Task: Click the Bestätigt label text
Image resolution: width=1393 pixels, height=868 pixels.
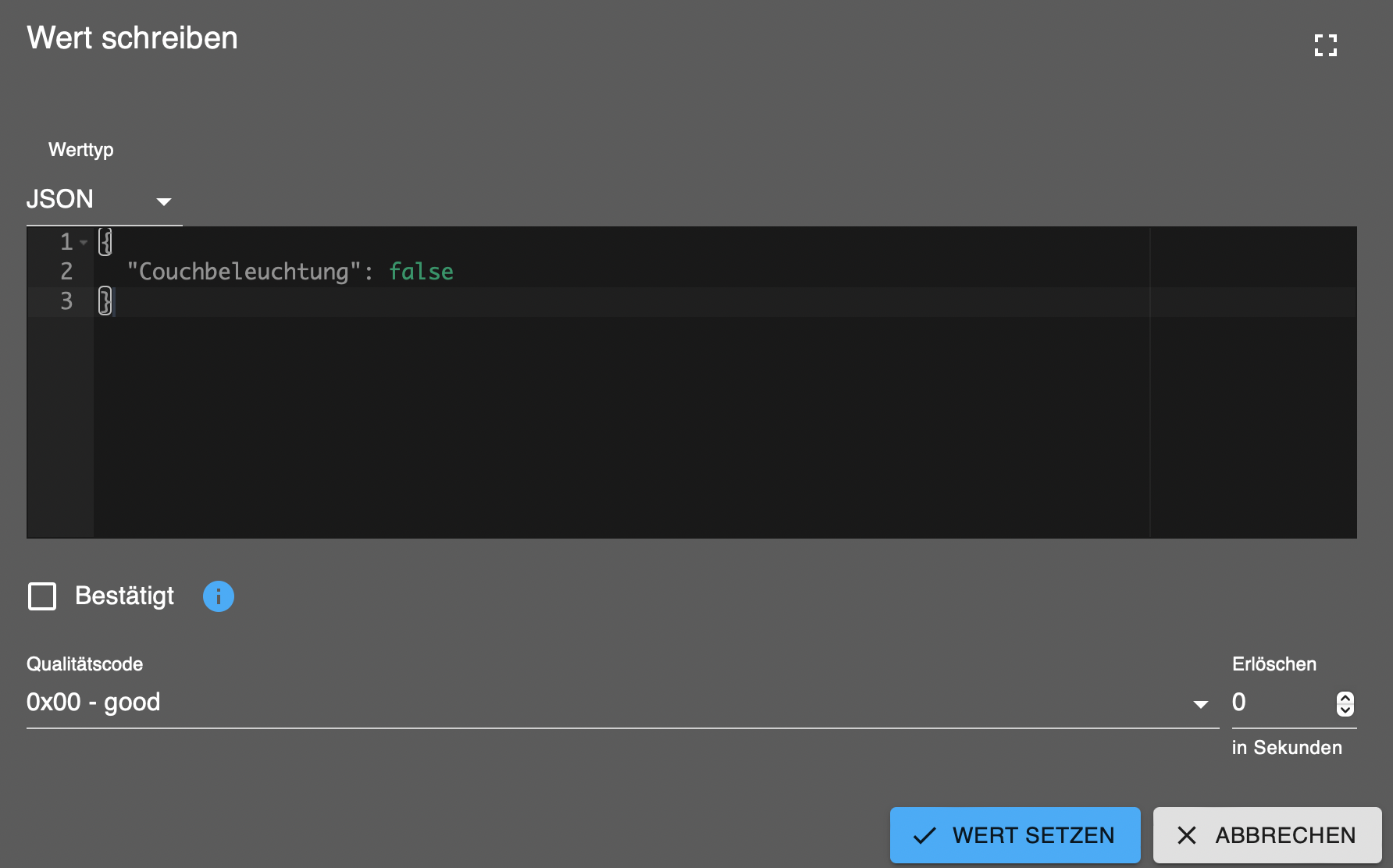Action: click(124, 596)
